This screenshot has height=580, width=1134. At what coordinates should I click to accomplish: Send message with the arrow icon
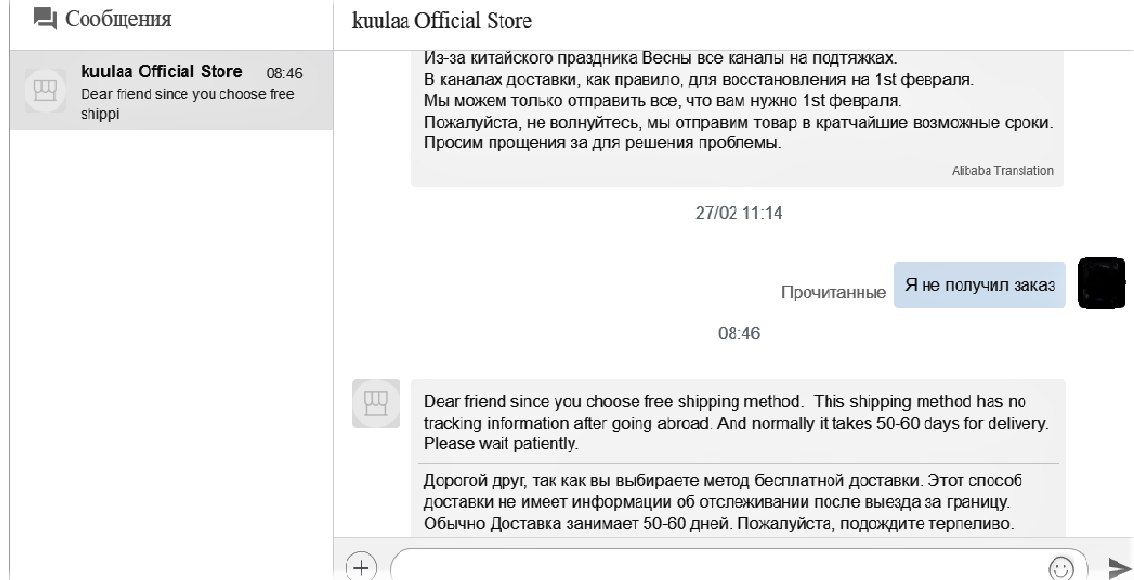click(x=1118, y=567)
